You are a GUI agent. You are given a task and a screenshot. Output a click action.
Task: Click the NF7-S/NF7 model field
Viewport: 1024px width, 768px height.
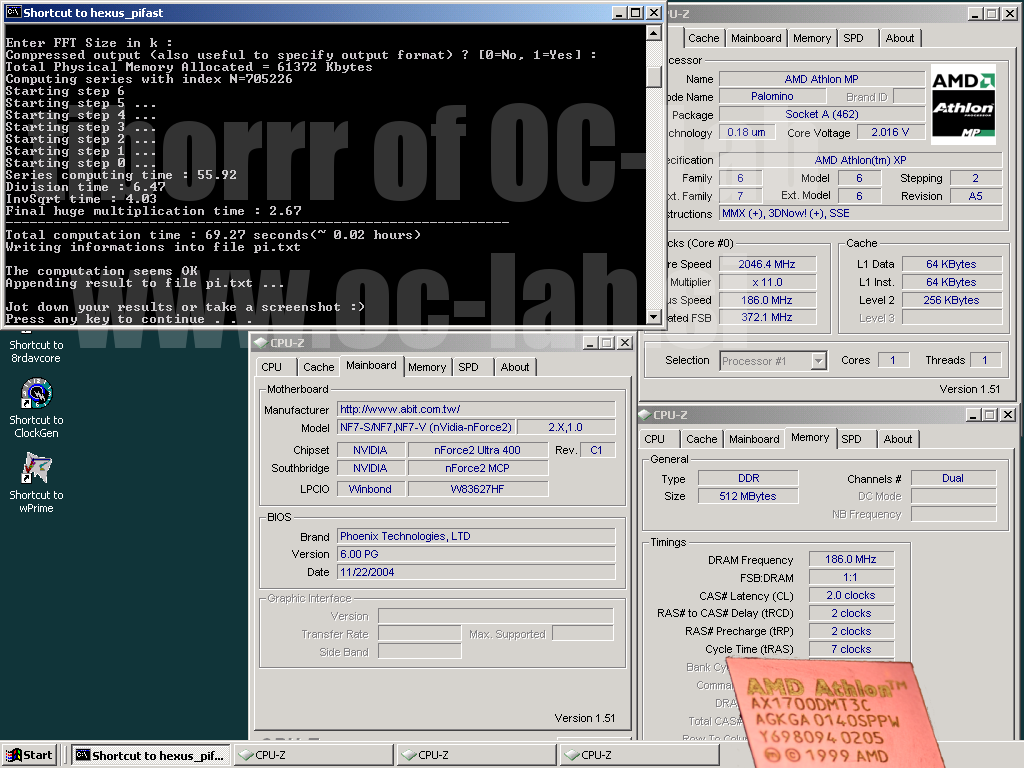[426, 427]
